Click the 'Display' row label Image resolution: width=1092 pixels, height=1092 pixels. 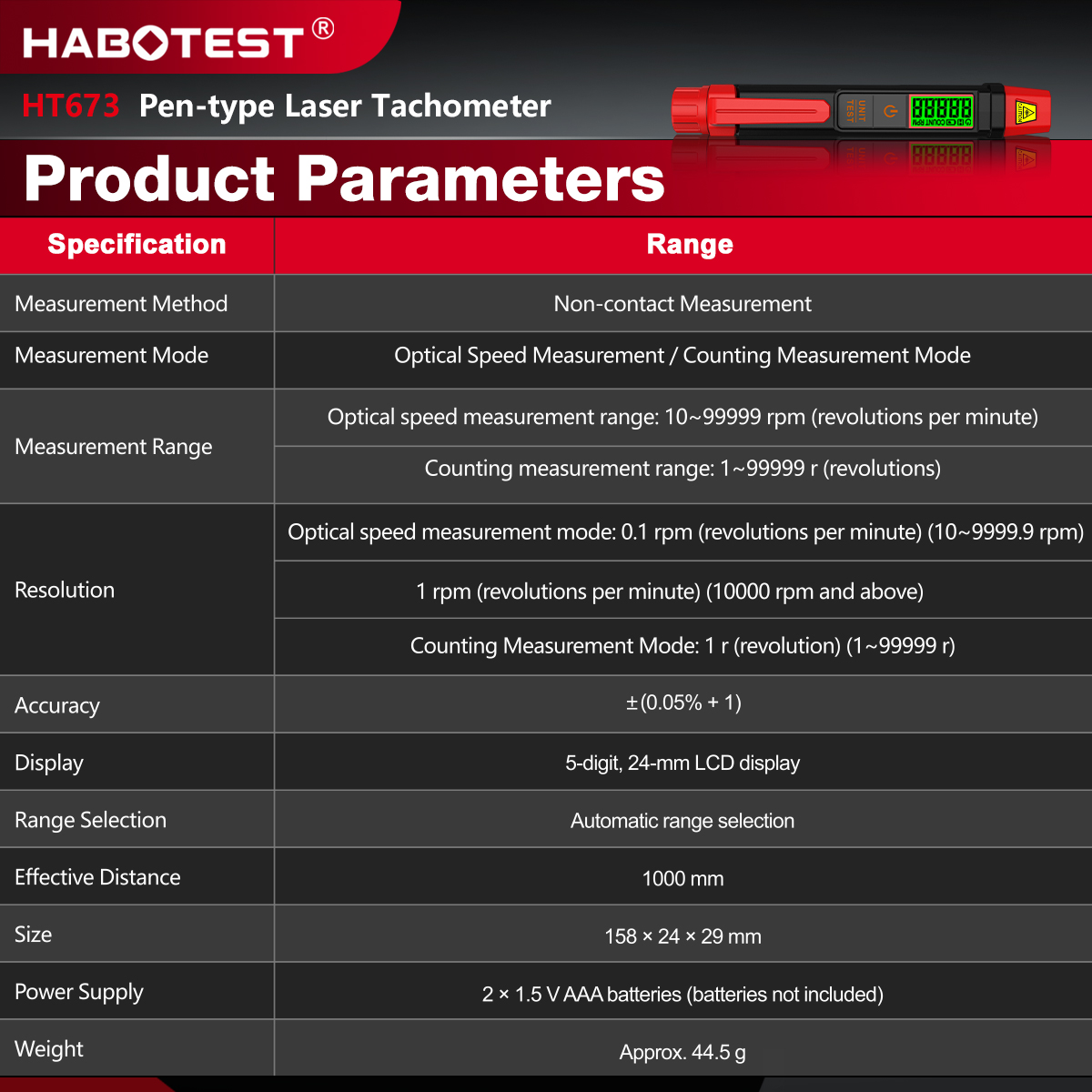point(49,763)
